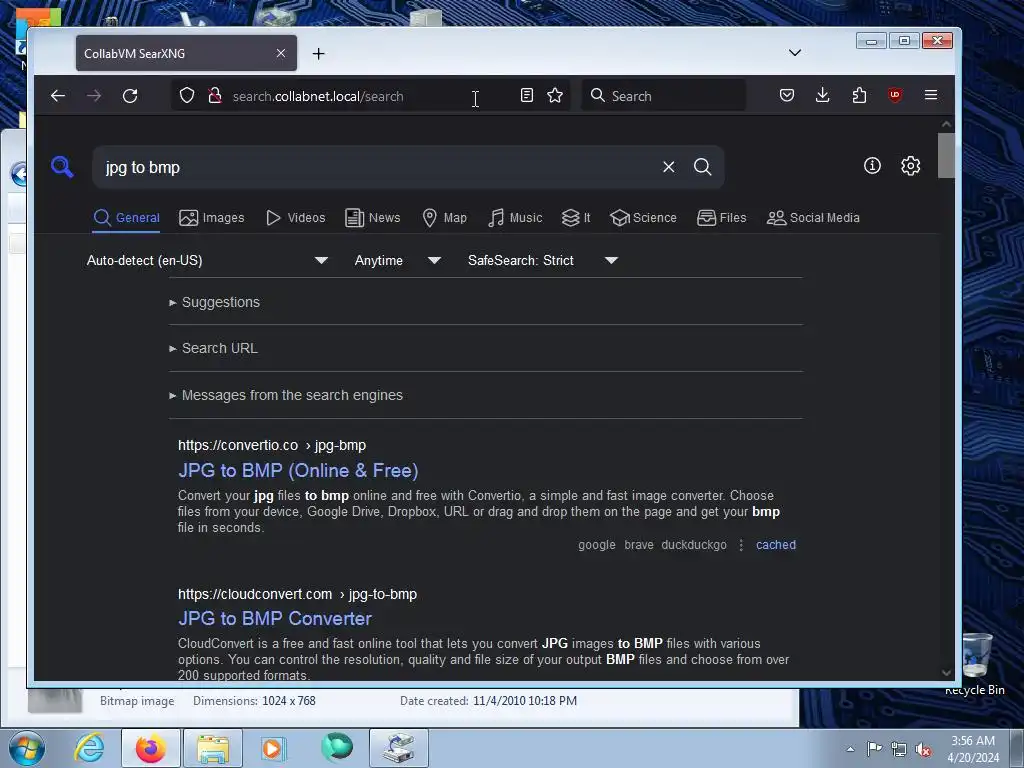Click the SearXNG magnifier logo

coord(62,167)
